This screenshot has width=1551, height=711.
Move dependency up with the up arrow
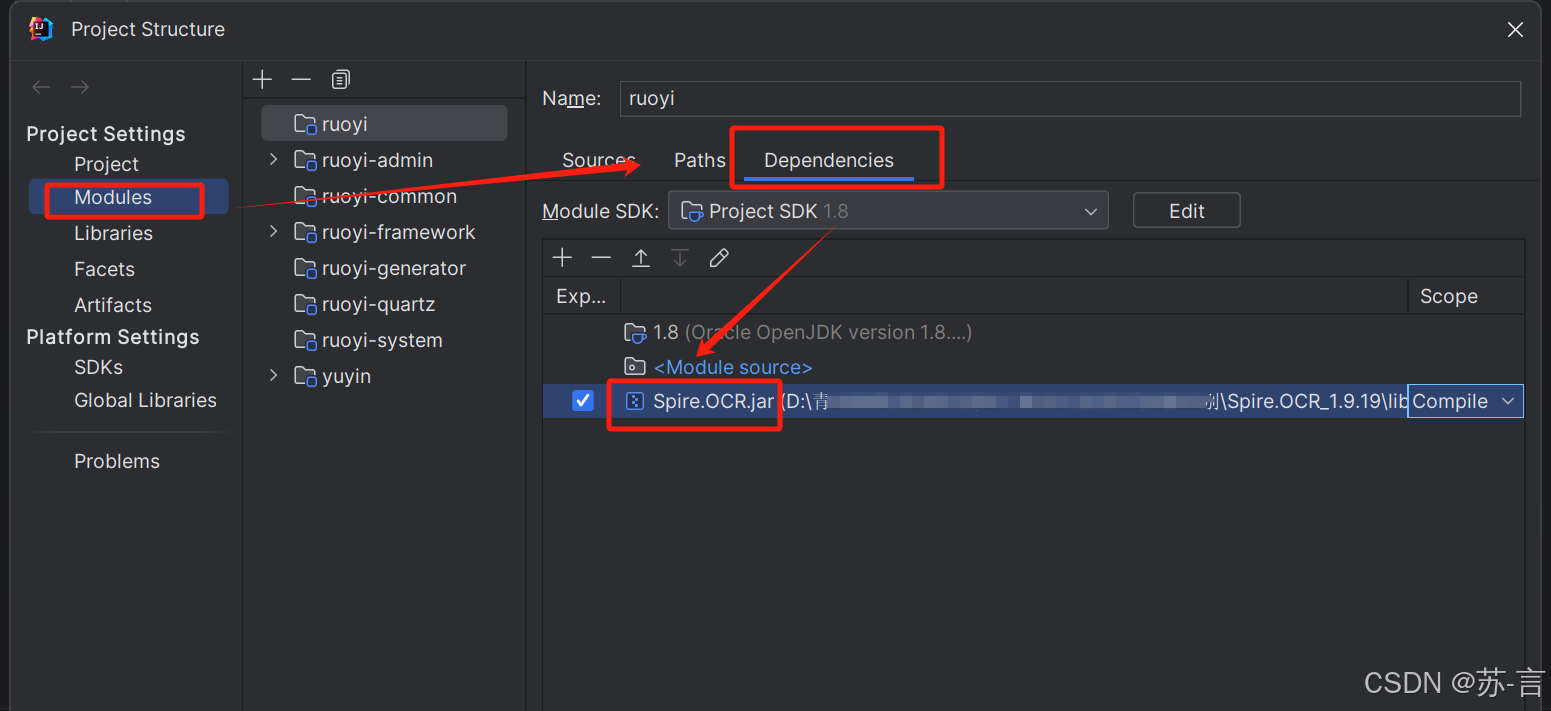coord(641,258)
